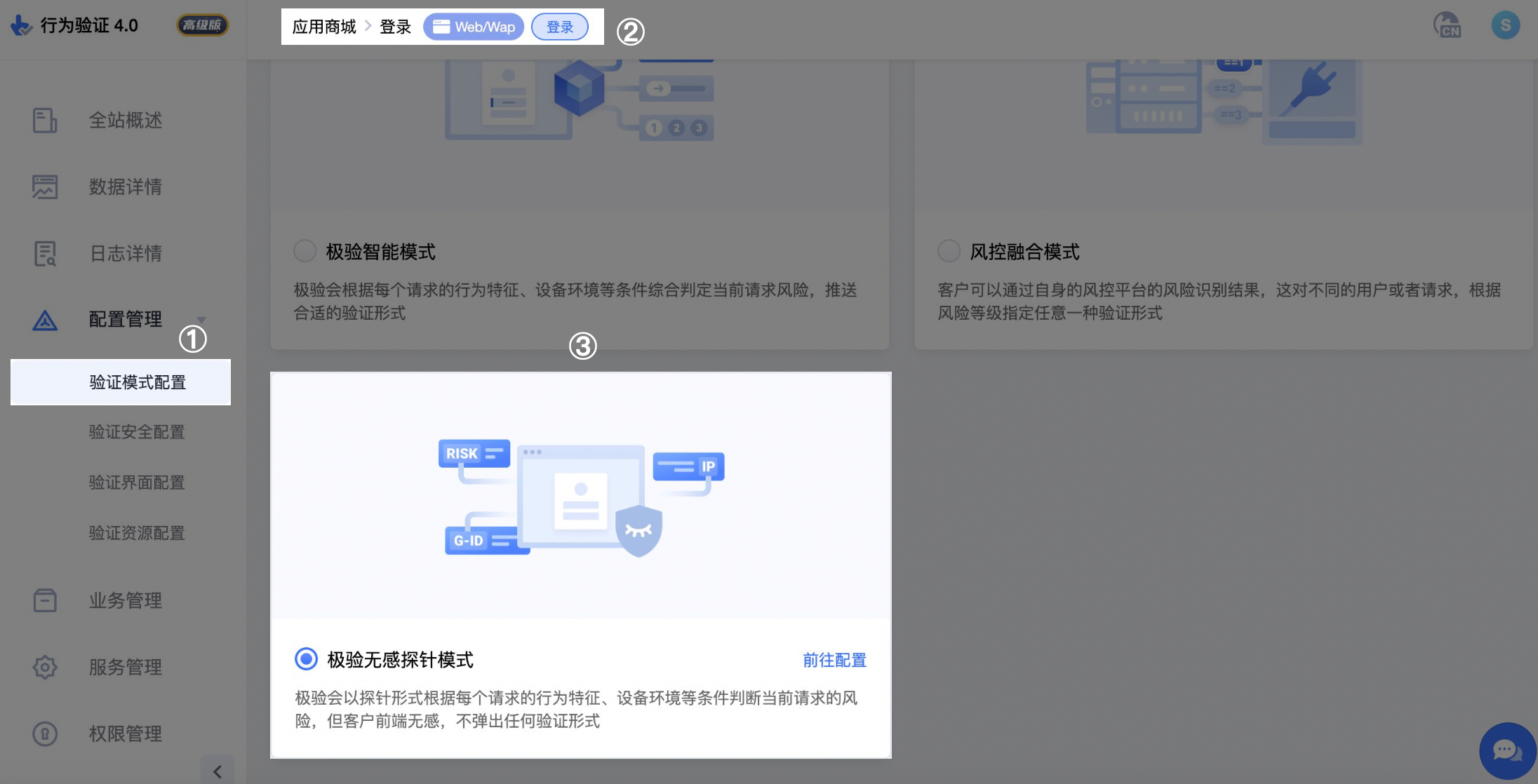Select the 数据详情 data details sidebar icon
1538x784 pixels.
pyautogui.click(x=44, y=187)
